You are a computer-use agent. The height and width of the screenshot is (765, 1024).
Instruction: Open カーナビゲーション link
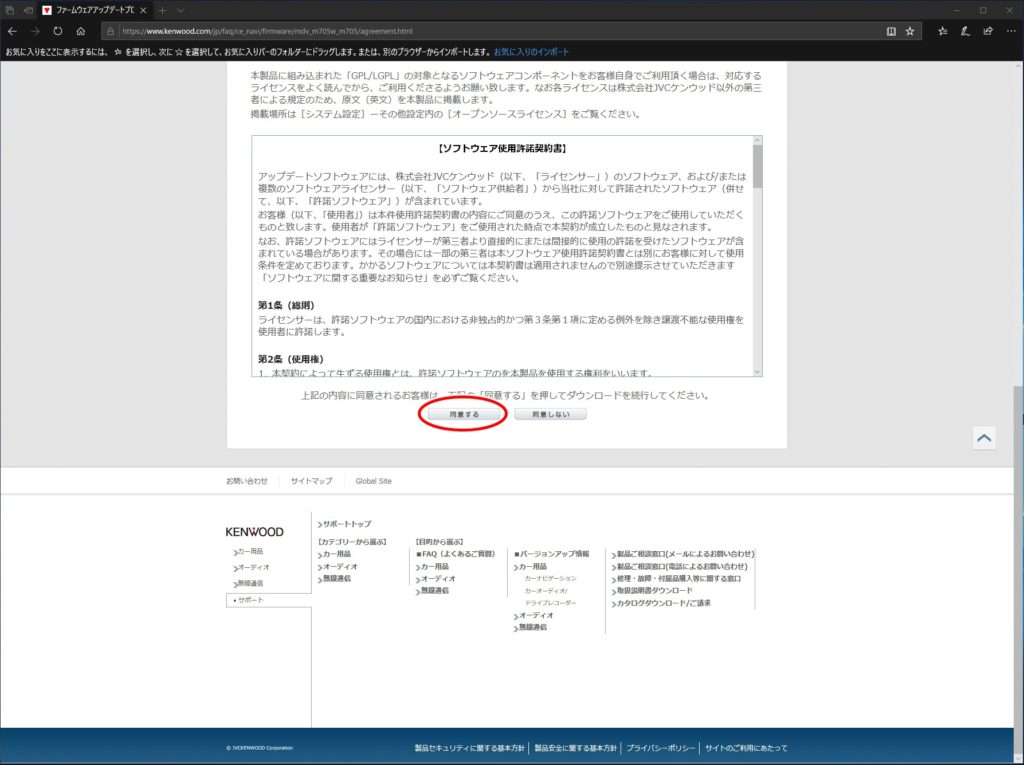coord(551,578)
